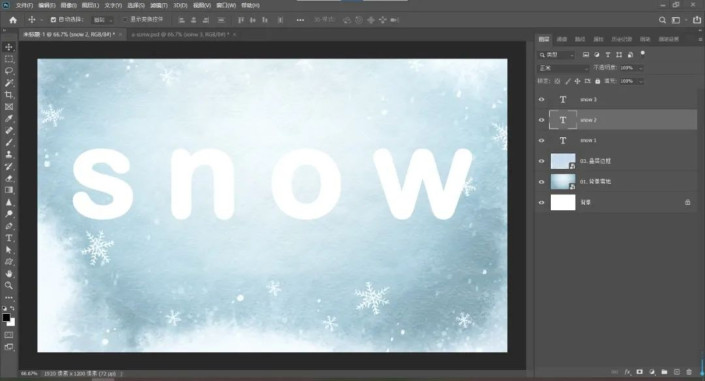The height and width of the screenshot is (381, 705).
Task: Open the 3D(D) menu
Action: click(180, 5)
